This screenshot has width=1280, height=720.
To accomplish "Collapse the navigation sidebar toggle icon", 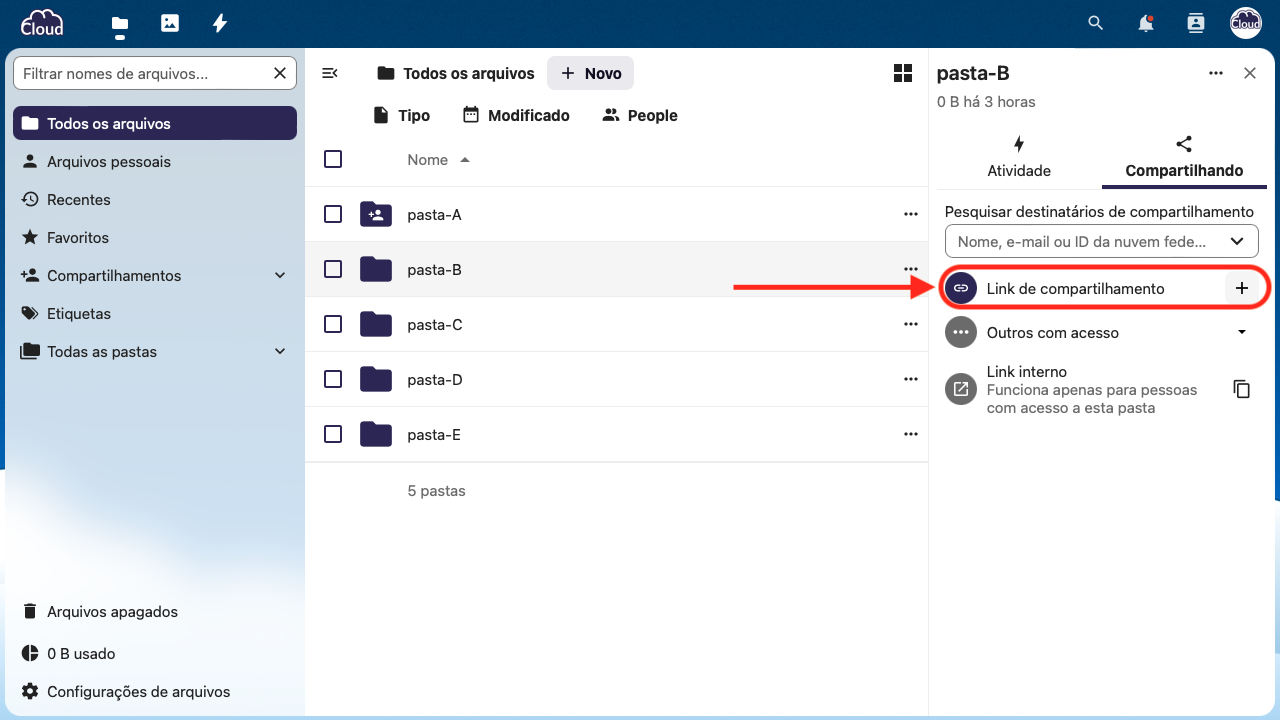I will pyautogui.click(x=330, y=73).
